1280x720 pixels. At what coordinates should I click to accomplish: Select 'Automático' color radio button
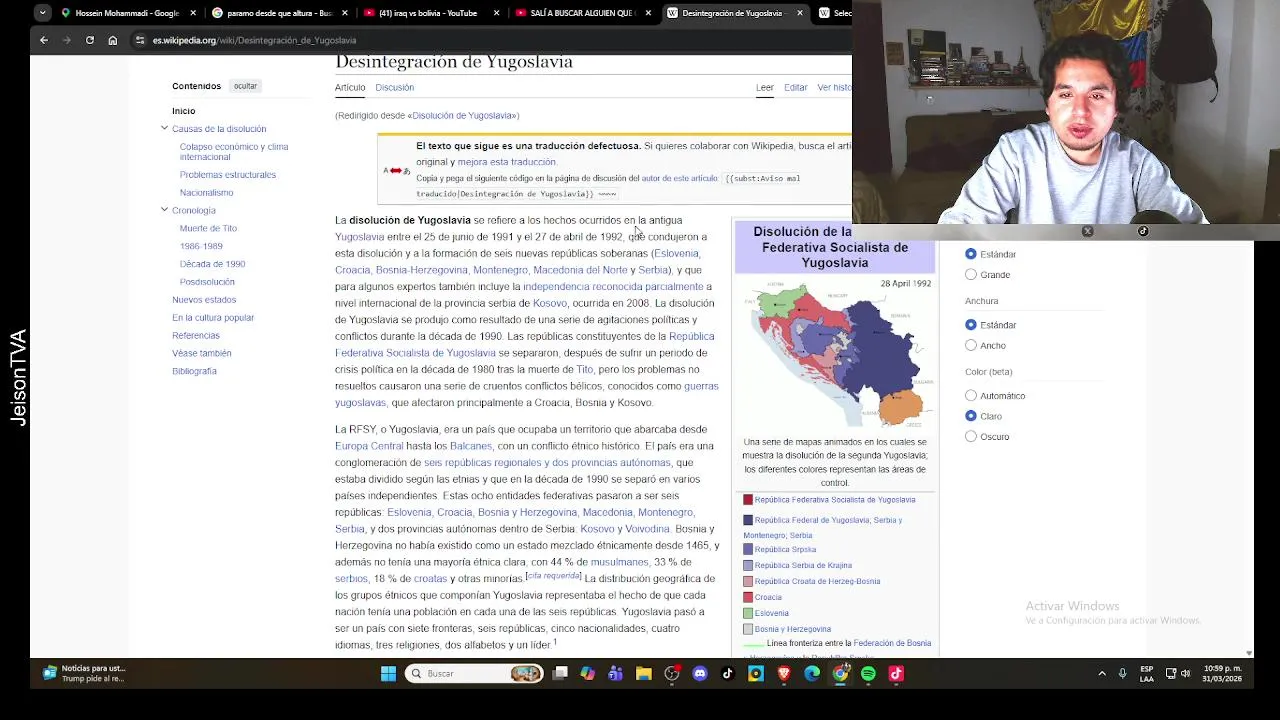pos(971,396)
